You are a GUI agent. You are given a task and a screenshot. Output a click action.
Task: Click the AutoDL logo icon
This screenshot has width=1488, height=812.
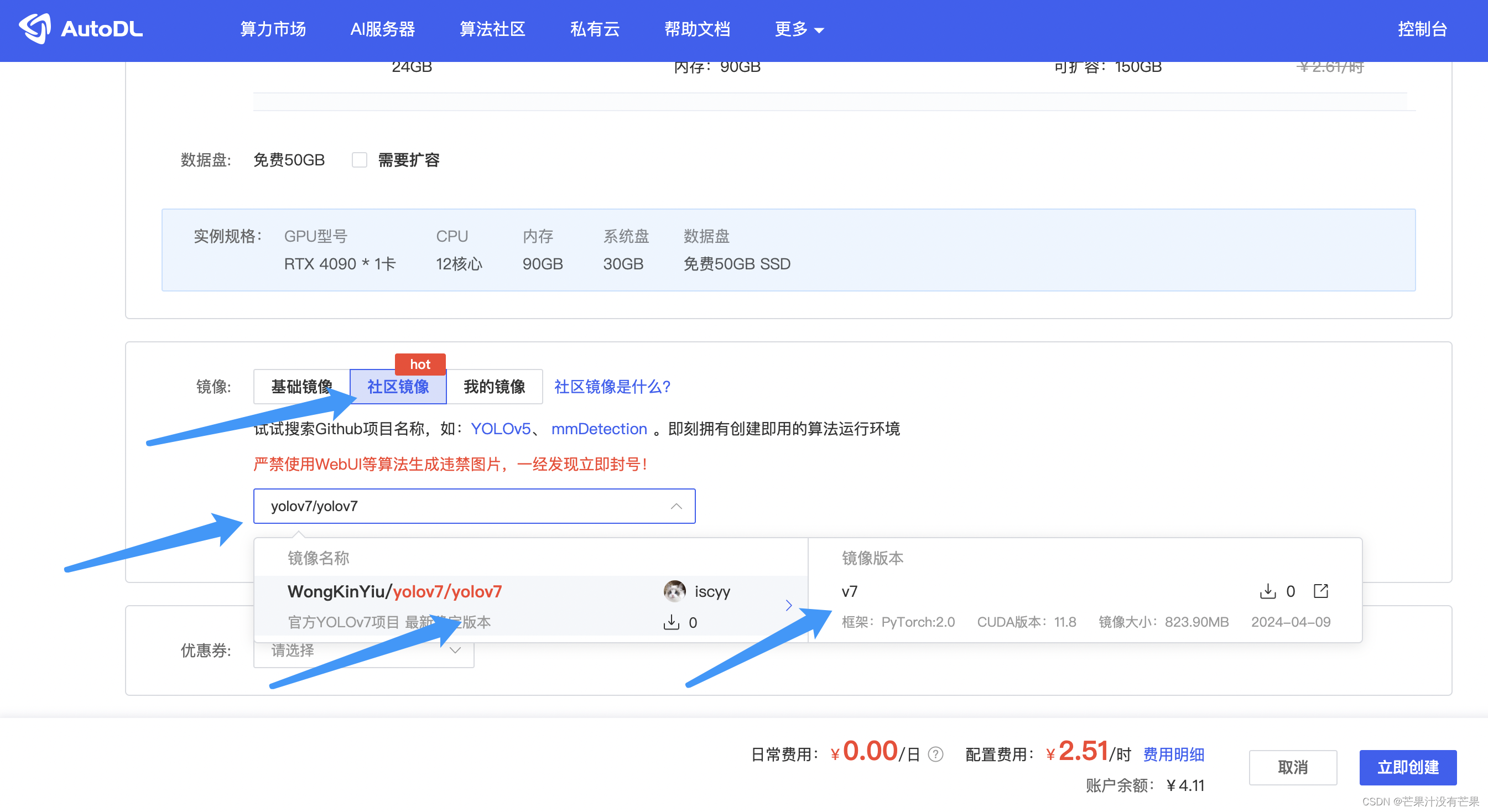[x=35, y=28]
